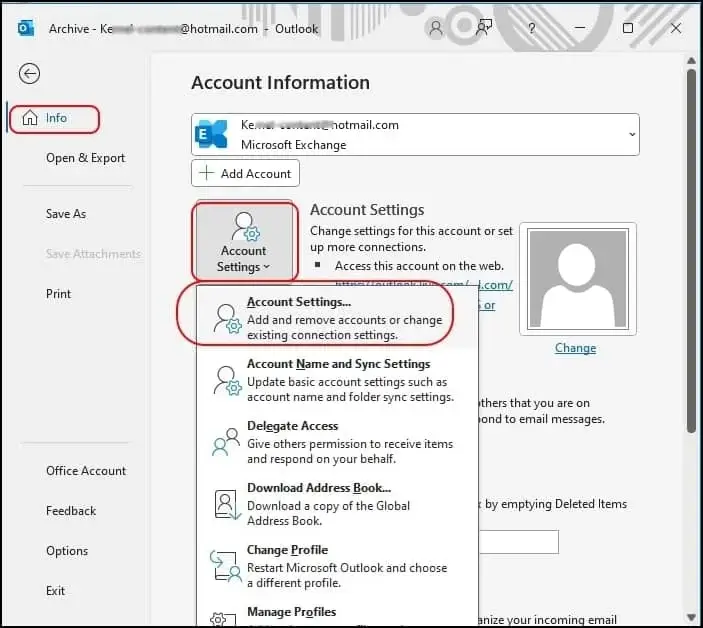Open Outlook Options

(x=67, y=550)
